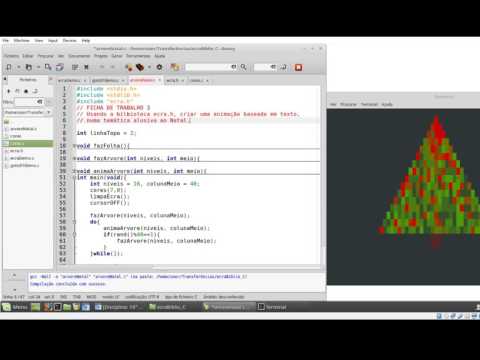
Task: Open the Build options dropdown arrow
Action: 149,67
